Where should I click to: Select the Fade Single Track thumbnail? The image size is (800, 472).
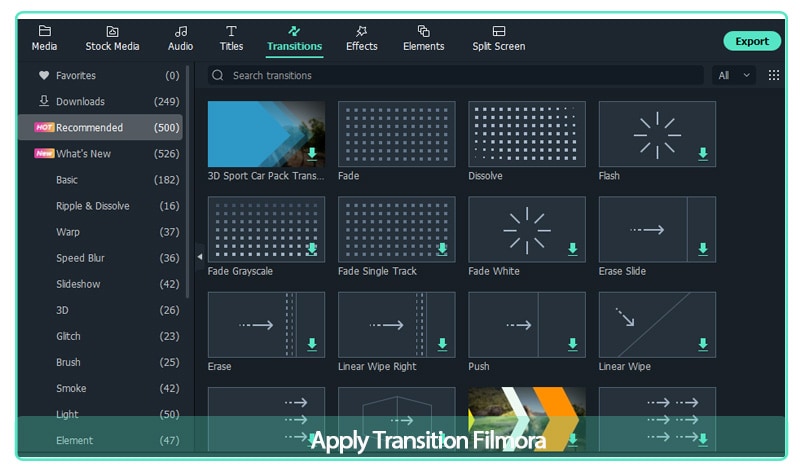point(396,229)
